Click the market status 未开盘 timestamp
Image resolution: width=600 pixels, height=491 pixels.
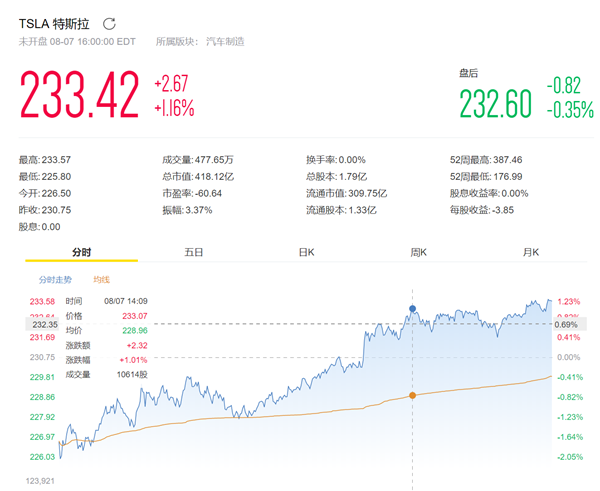point(77,41)
